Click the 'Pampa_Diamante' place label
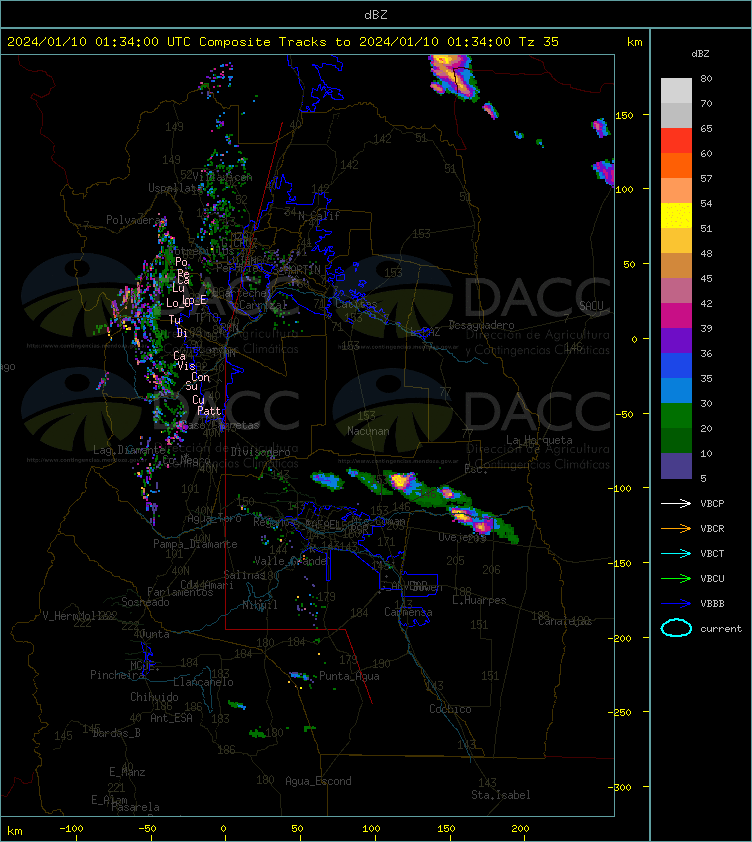The height and width of the screenshot is (842, 752). click(x=195, y=544)
